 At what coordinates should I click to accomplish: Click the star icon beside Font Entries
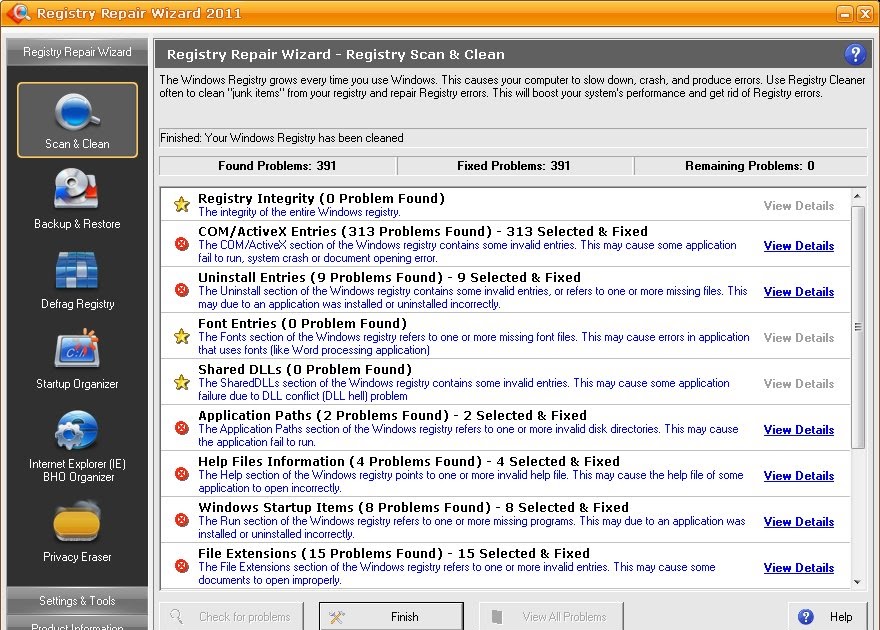(x=181, y=336)
